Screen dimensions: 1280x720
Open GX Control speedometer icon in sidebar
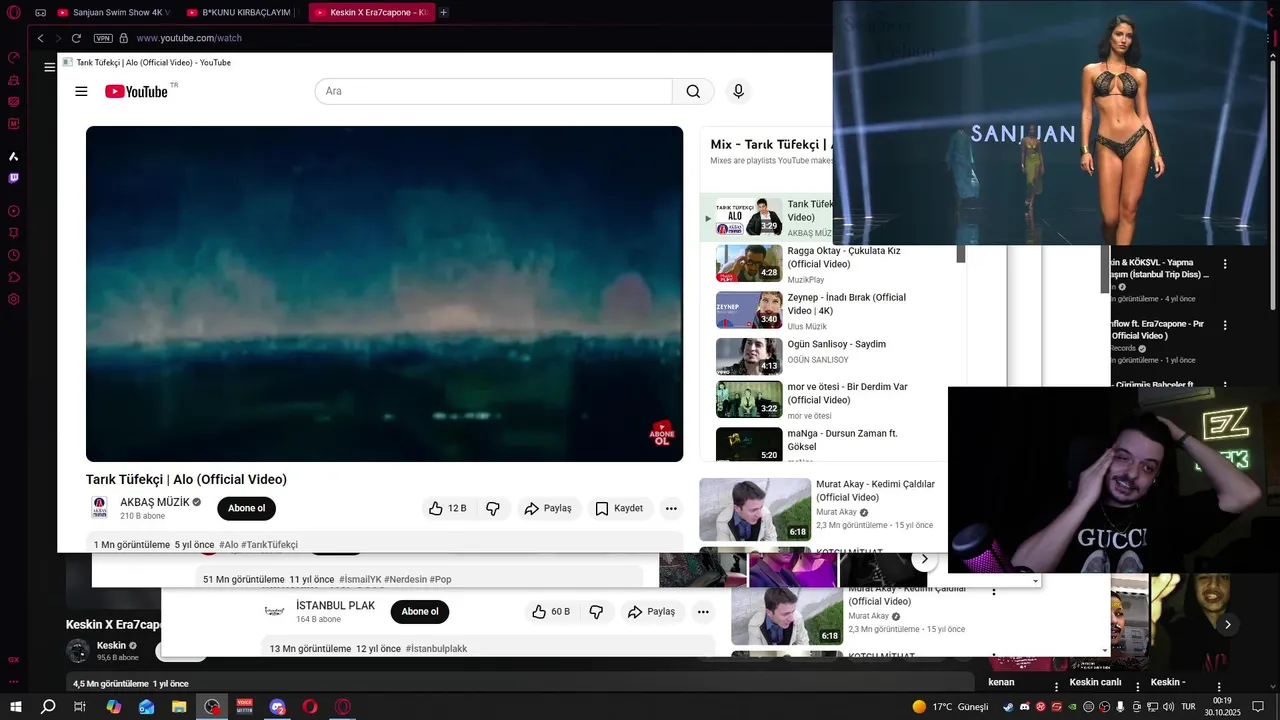[x=14, y=58]
